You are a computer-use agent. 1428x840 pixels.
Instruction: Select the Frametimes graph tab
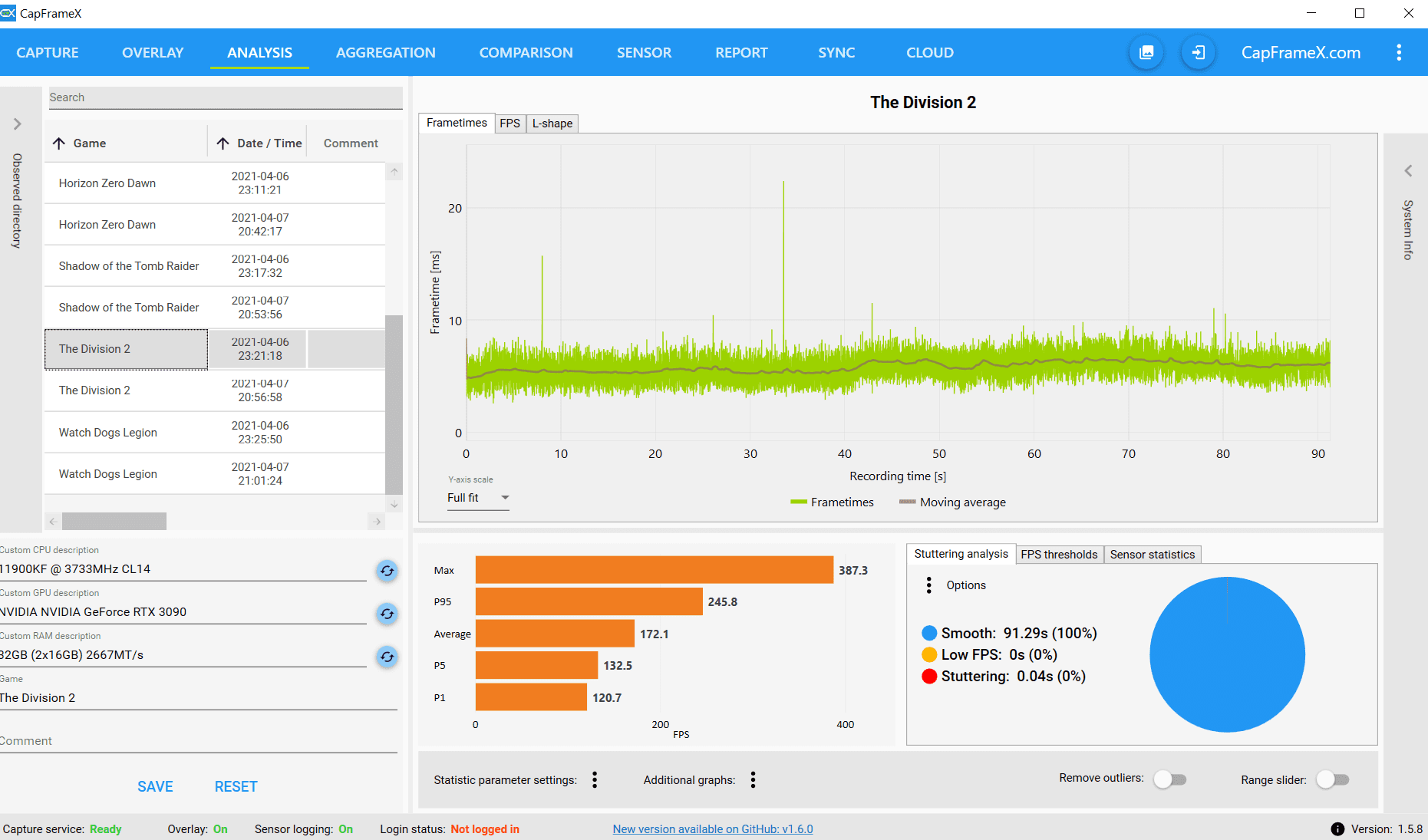point(457,123)
